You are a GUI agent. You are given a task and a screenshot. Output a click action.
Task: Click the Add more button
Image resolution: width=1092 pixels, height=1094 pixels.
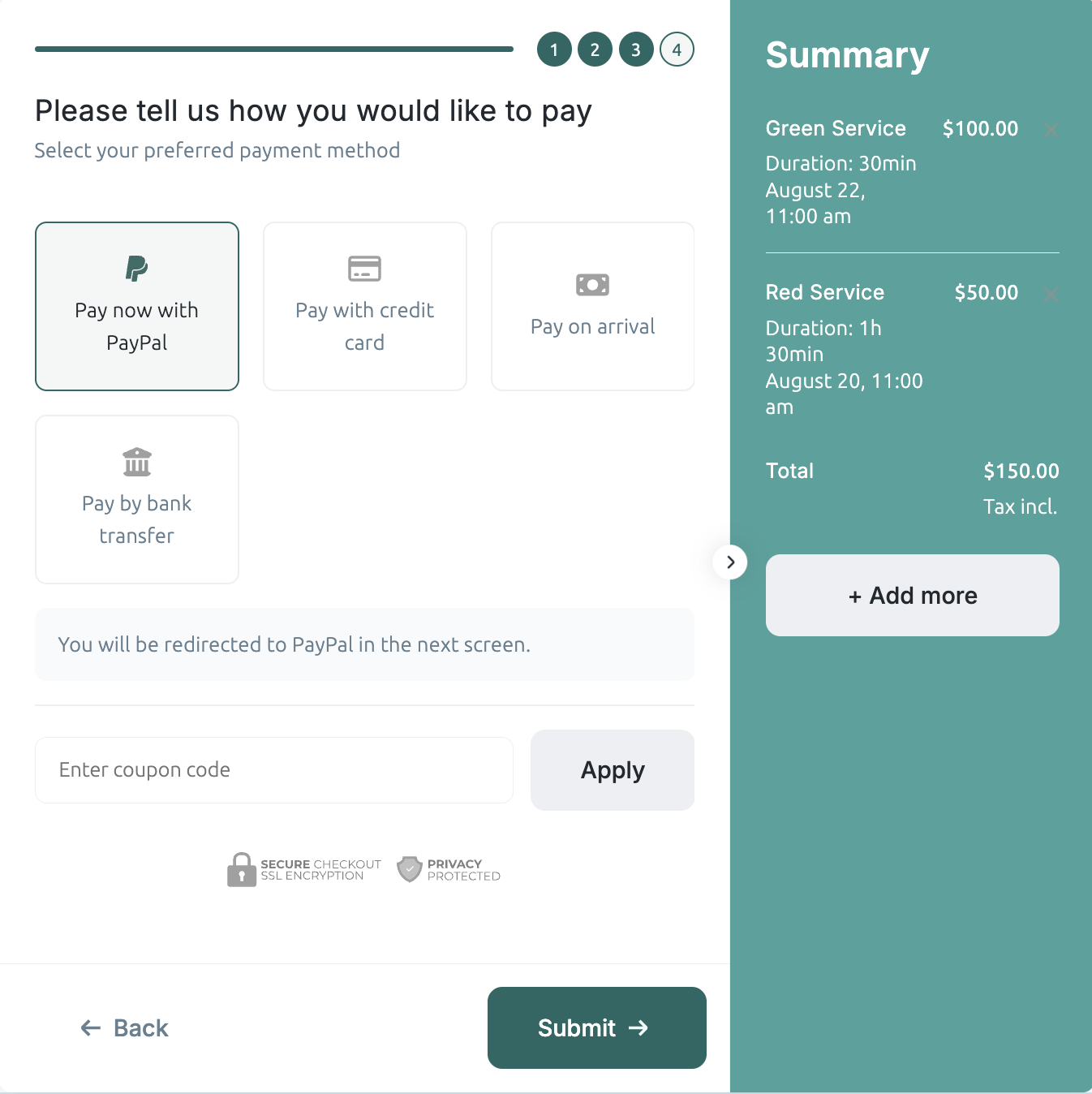[912, 596]
